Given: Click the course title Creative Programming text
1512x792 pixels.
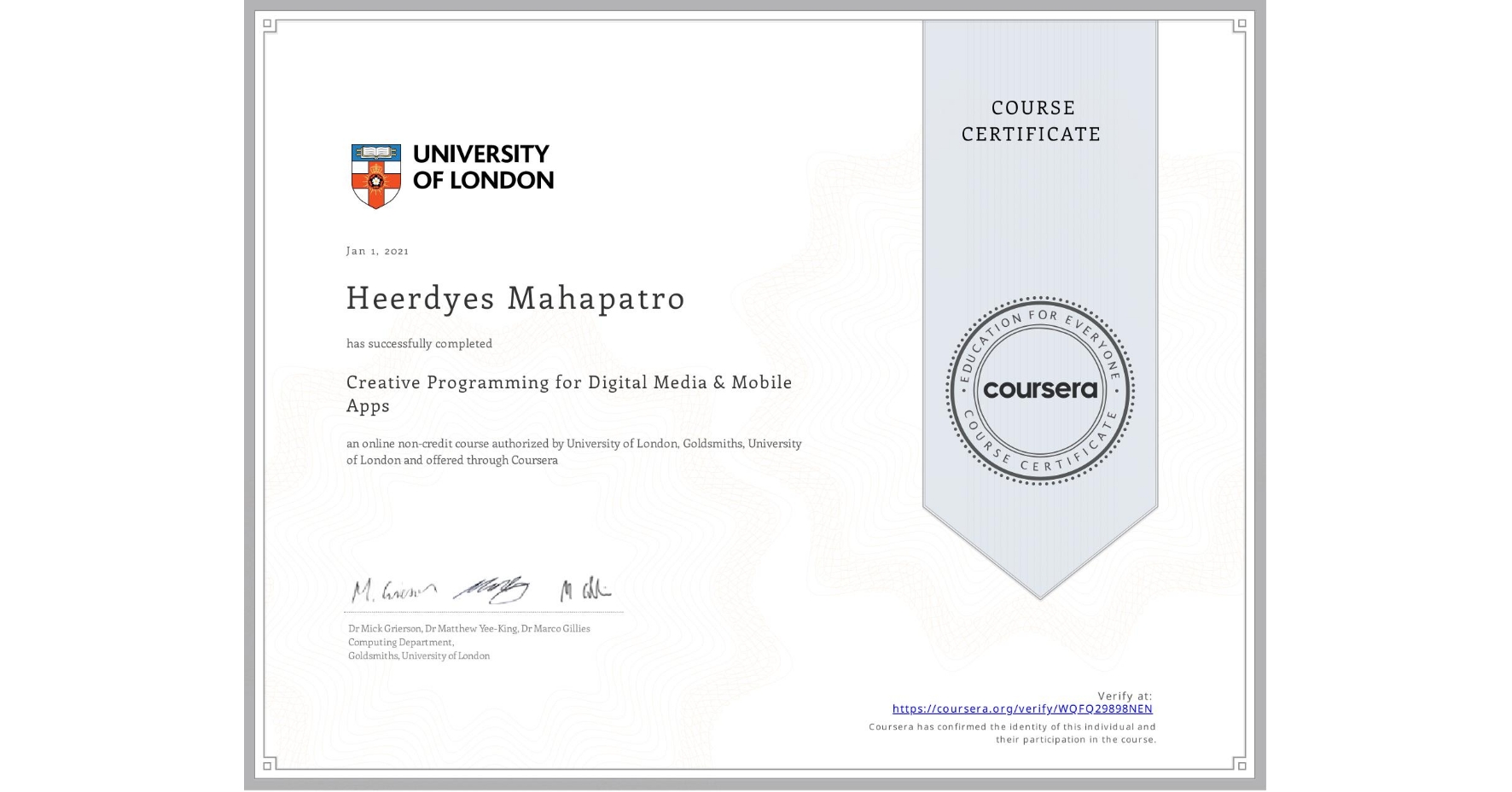Looking at the screenshot, I should pos(567,382).
